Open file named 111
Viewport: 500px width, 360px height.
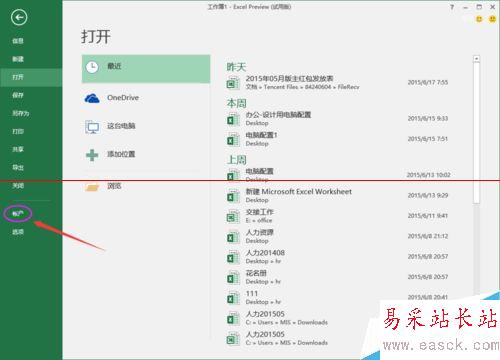[252, 293]
